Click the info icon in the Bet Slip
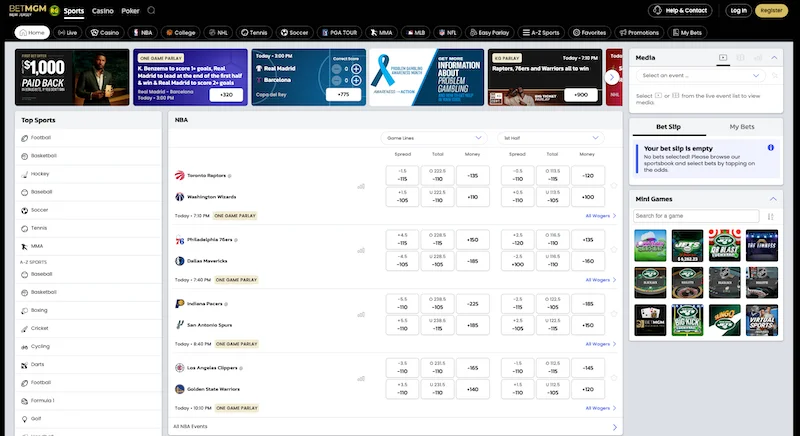The height and width of the screenshot is (436, 800). click(x=770, y=147)
